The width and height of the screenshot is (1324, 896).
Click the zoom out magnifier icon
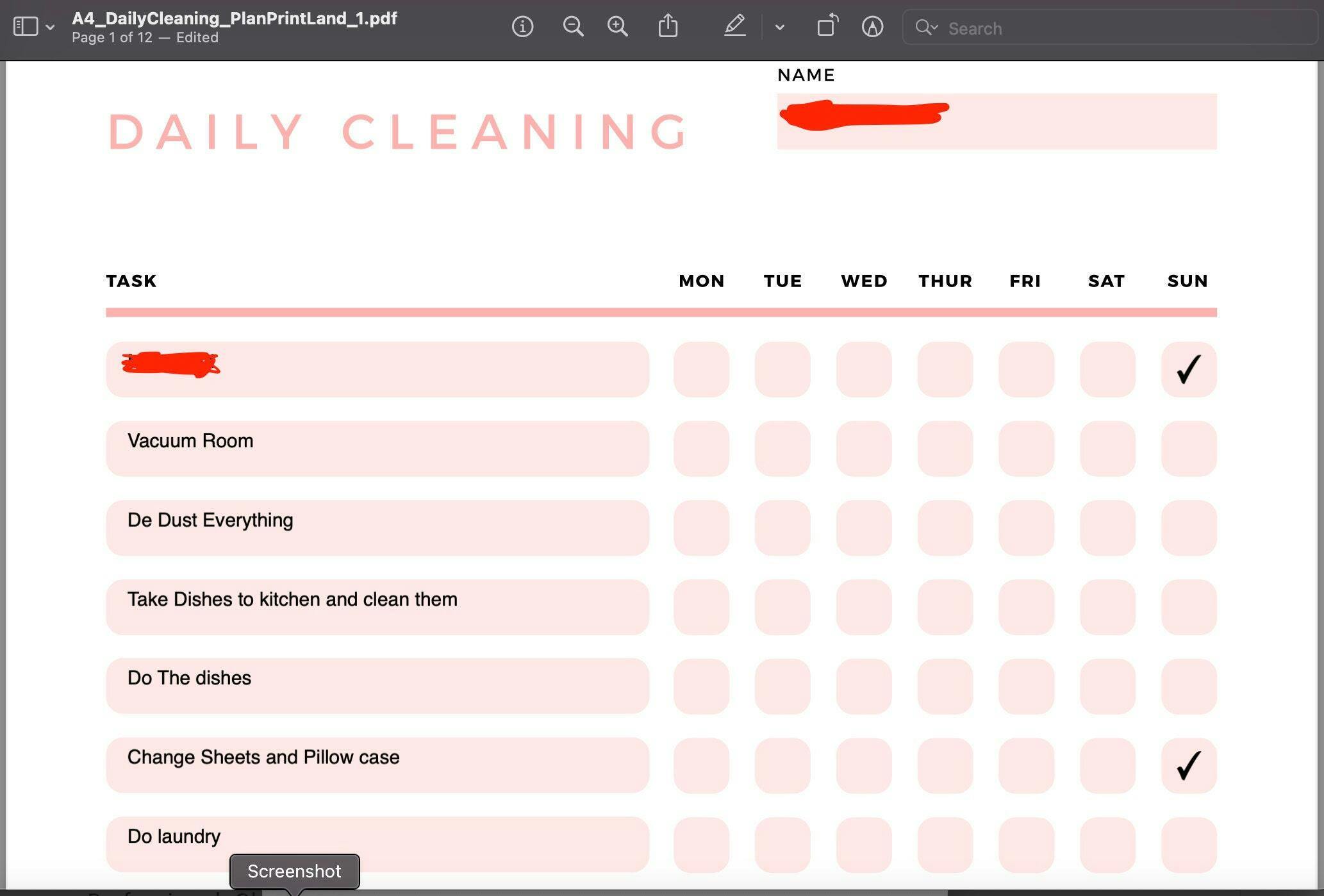coord(573,27)
